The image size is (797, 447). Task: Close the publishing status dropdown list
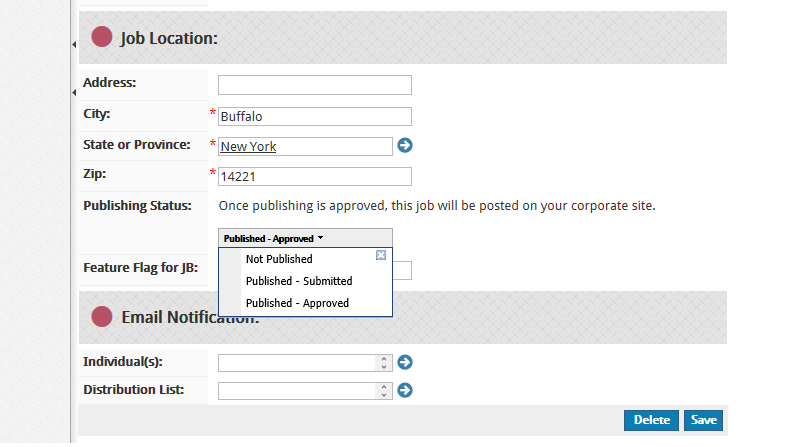[x=381, y=255]
